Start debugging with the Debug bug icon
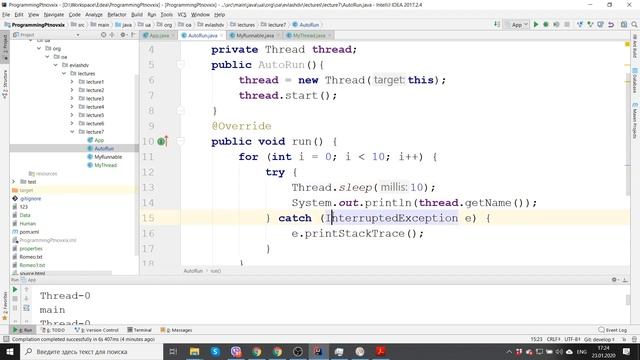 click(546, 24)
